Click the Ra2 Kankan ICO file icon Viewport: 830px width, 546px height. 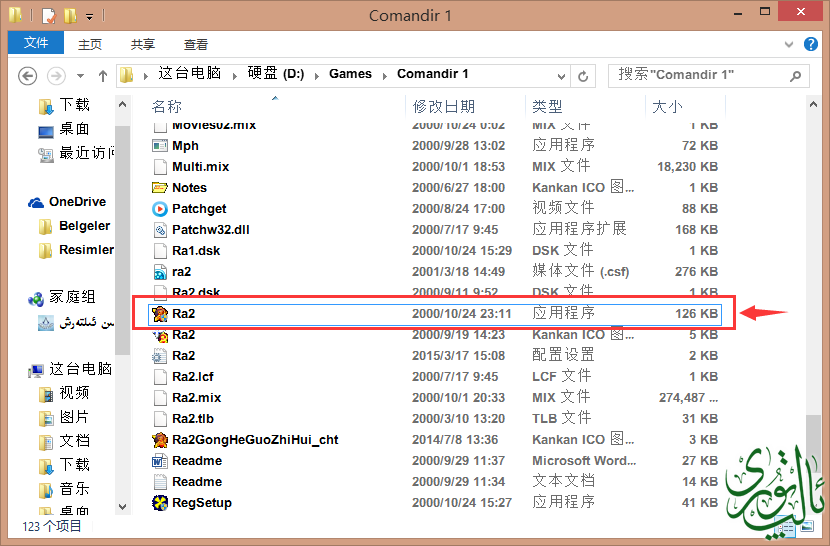(160, 335)
